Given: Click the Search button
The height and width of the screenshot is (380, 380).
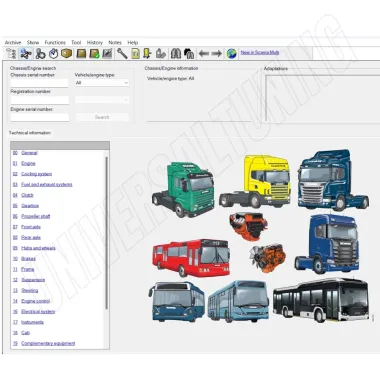Looking at the screenshot, I should 102,117.
